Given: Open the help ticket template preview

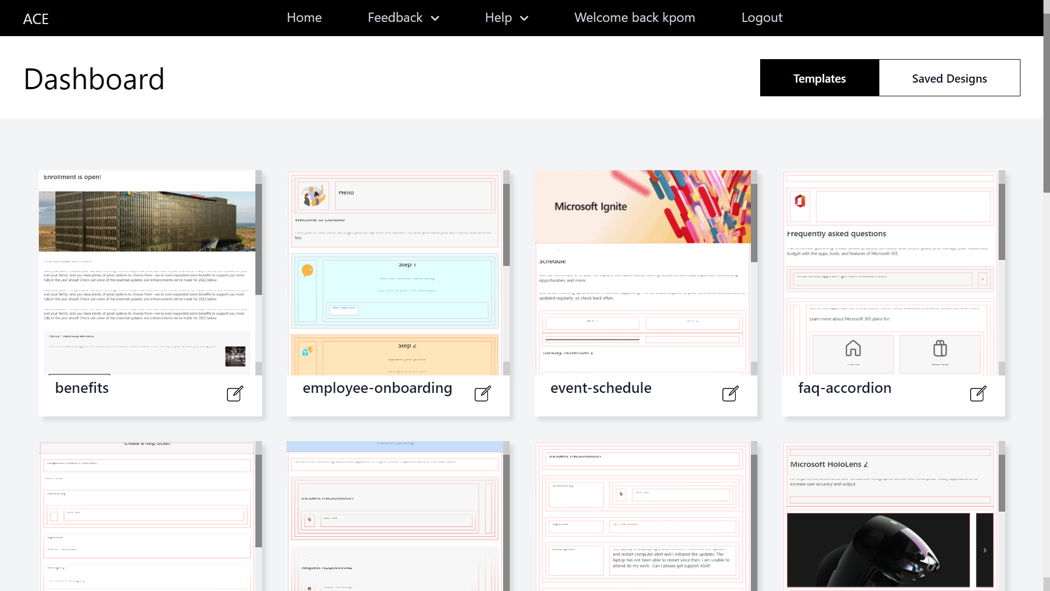Looking at the screenshot, I should [x=147, y=515].
